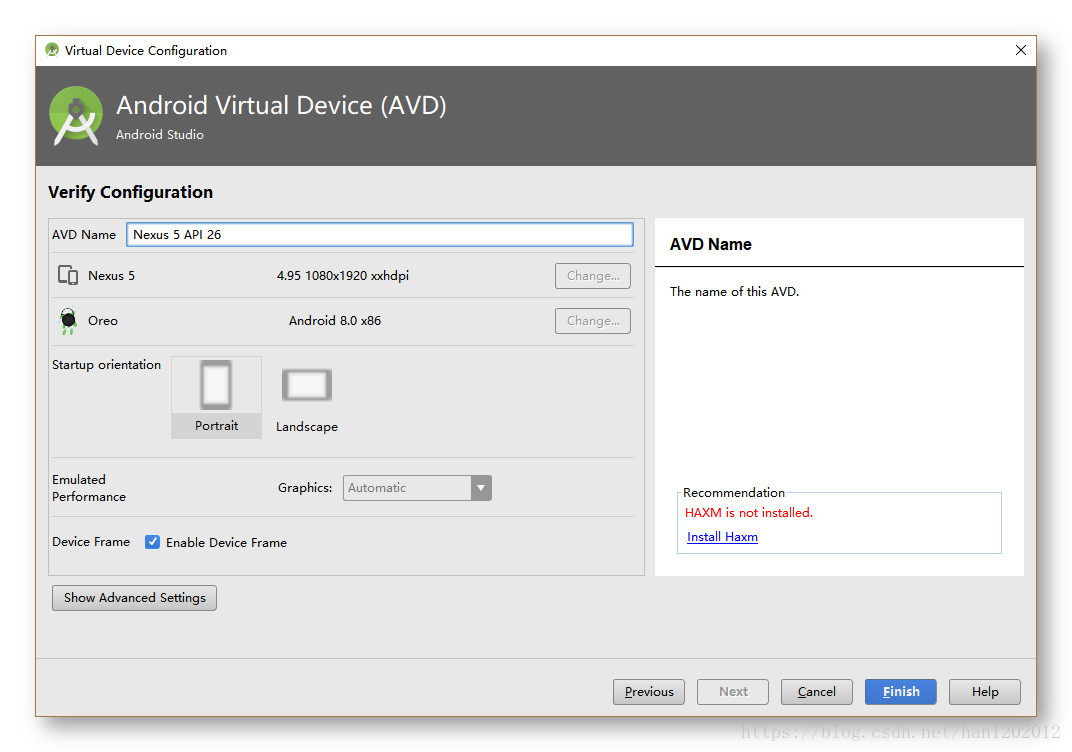Image resolution: width=1072 pixels, height=752 pixels.
Task: Click the 'Enable Device Frame' label
Action: [x=226, y=542]
